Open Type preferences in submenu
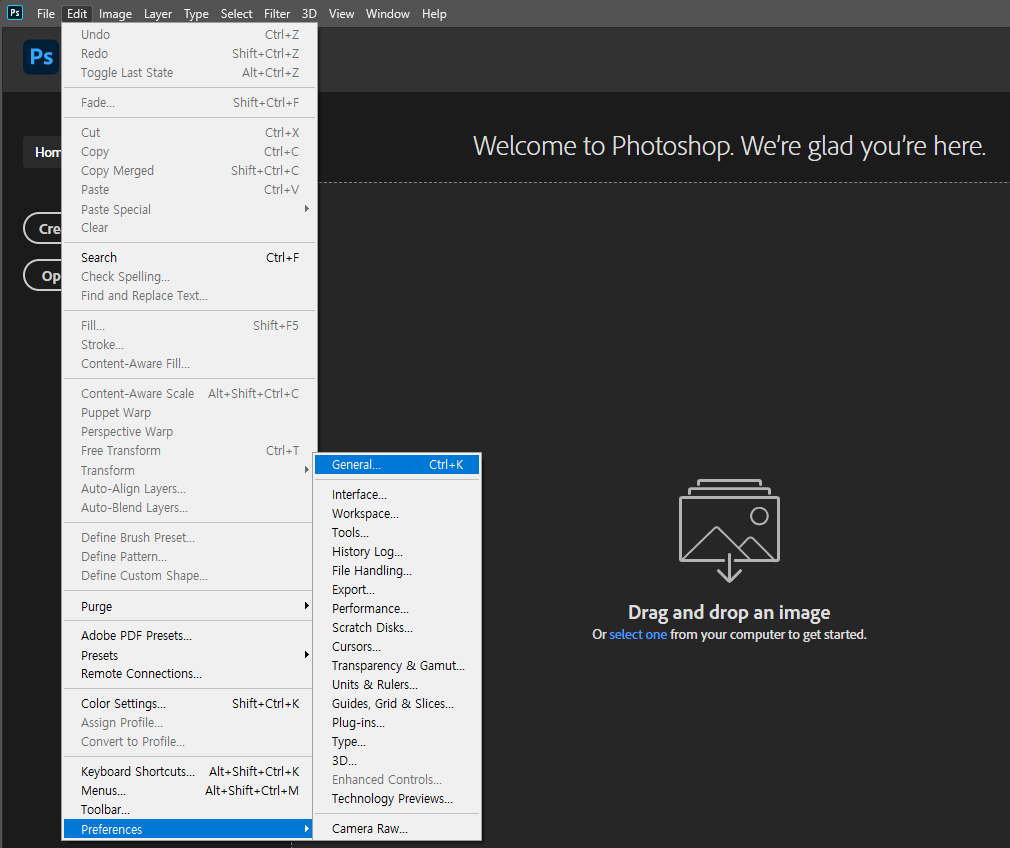Viewport: 1010px width, 848px height. click(397, 742)
